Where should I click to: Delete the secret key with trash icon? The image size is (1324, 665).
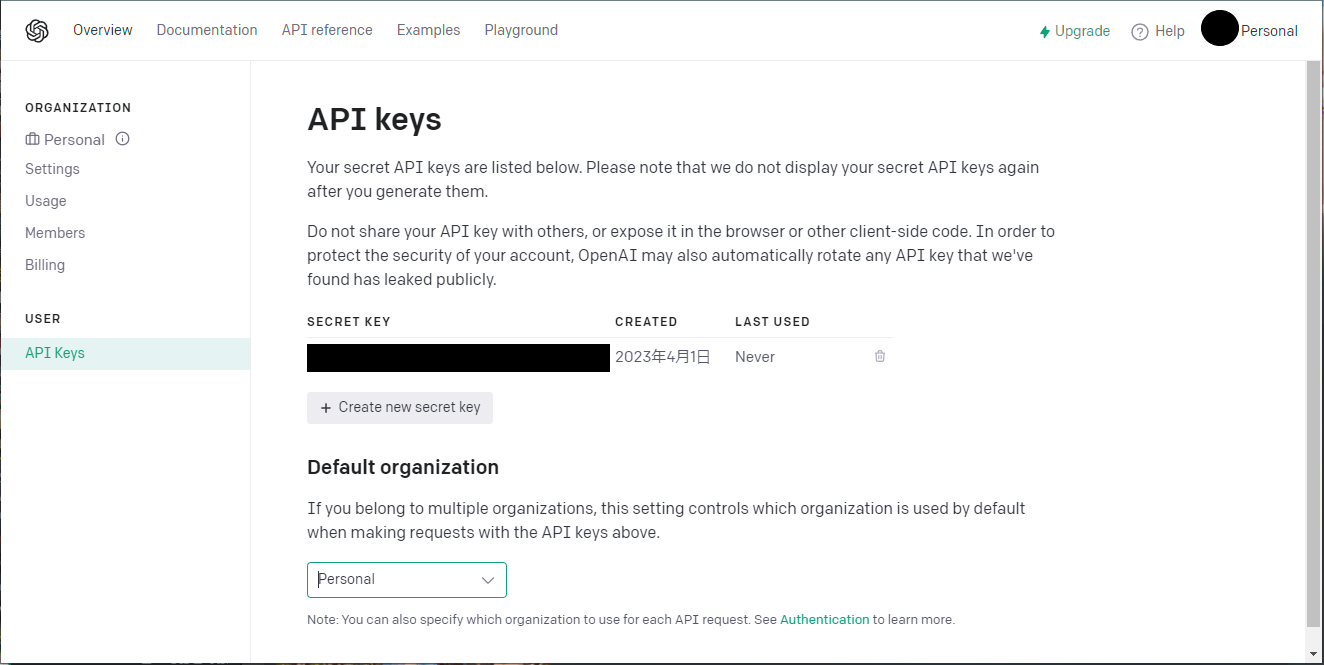point(880,356)
